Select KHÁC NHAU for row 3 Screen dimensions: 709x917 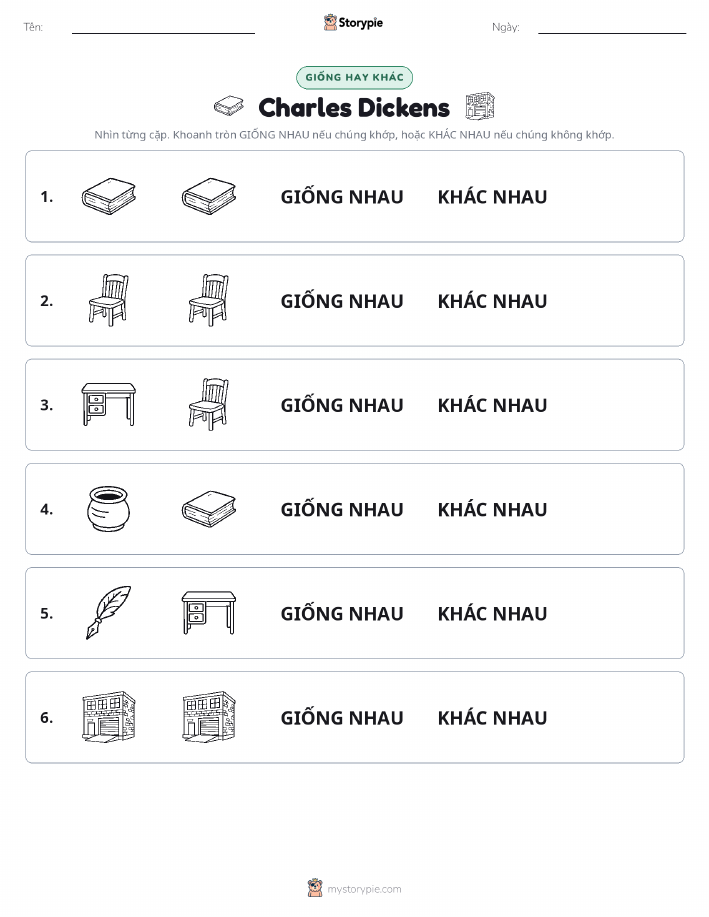(x=493, y=405)
